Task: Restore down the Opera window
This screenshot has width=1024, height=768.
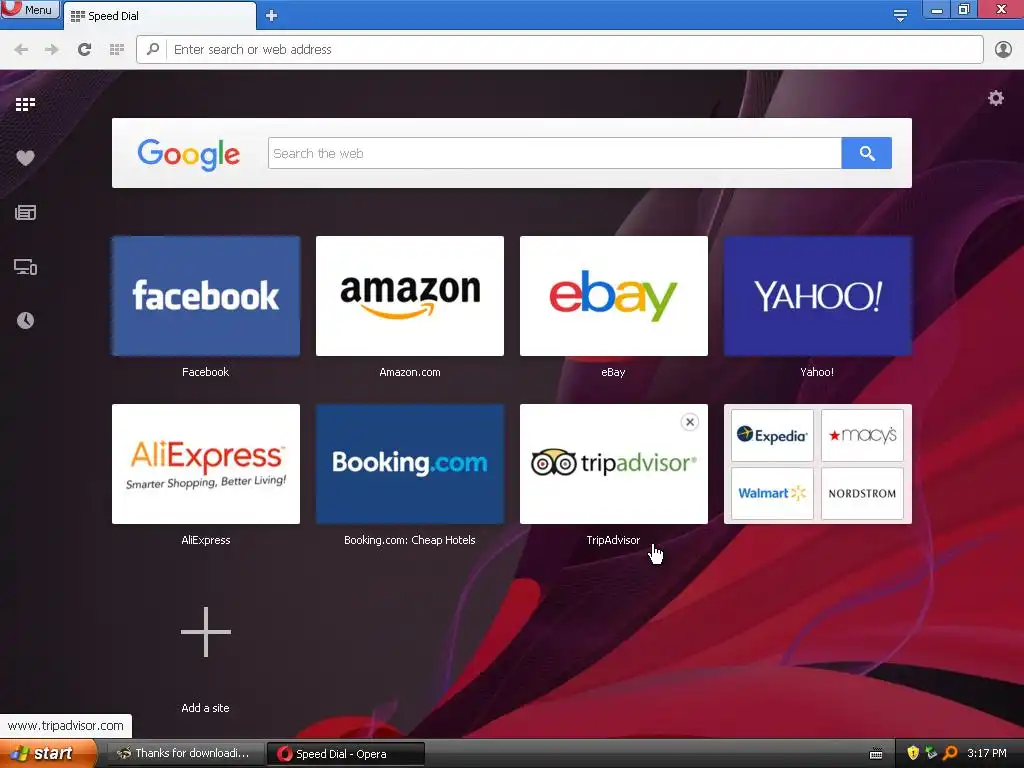Action: tap(964, 10)
